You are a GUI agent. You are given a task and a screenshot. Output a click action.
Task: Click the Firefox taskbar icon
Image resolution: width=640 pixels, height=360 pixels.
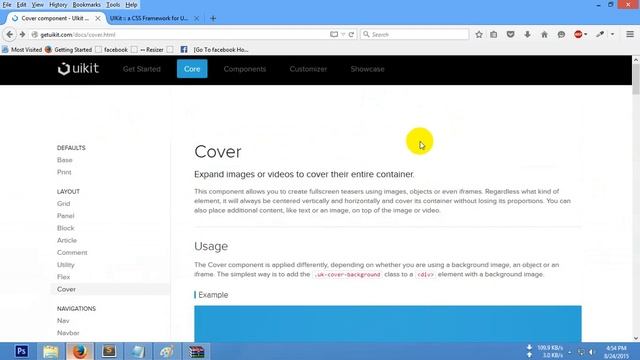[x=80, y=351]
